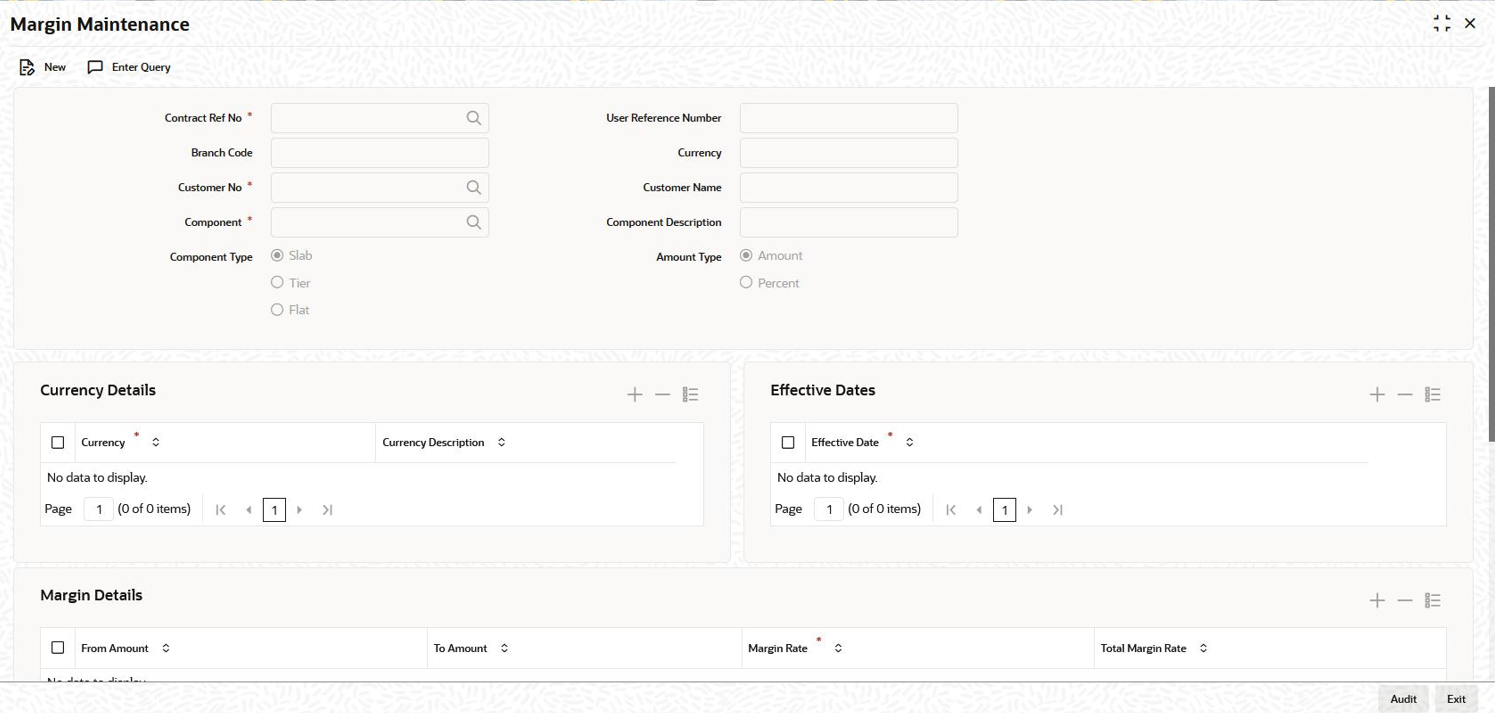Toggle sorting on the Margin Rate column
Screen dimensions: 1495x713
click(839, 648)
